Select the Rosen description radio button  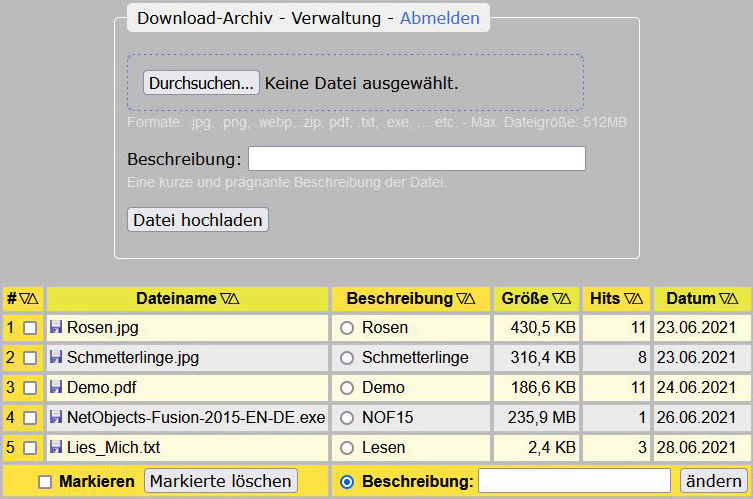(x=347, y=328)
